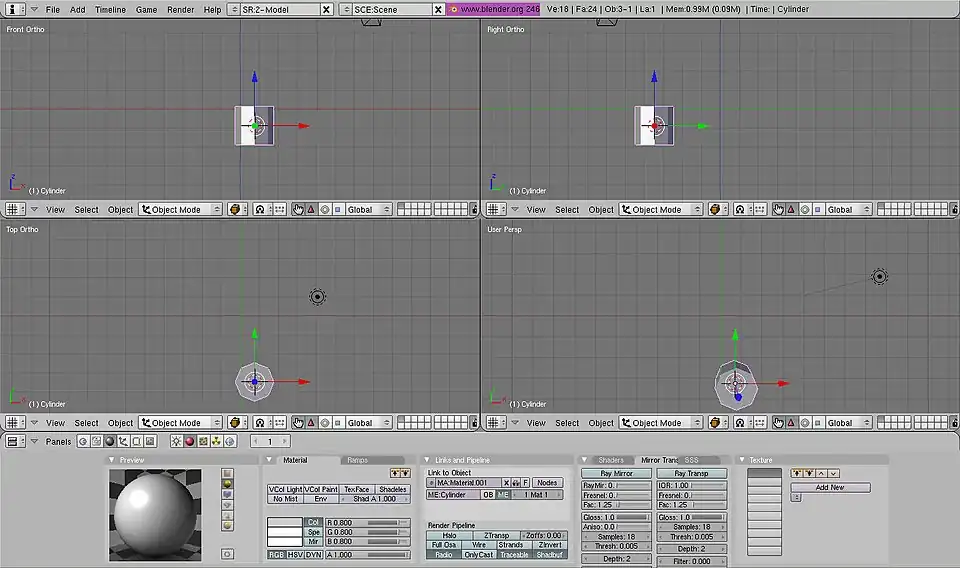Click Material buttons red sphere icon
This screenshot has height=568, width=960.
tap(189, 441)
